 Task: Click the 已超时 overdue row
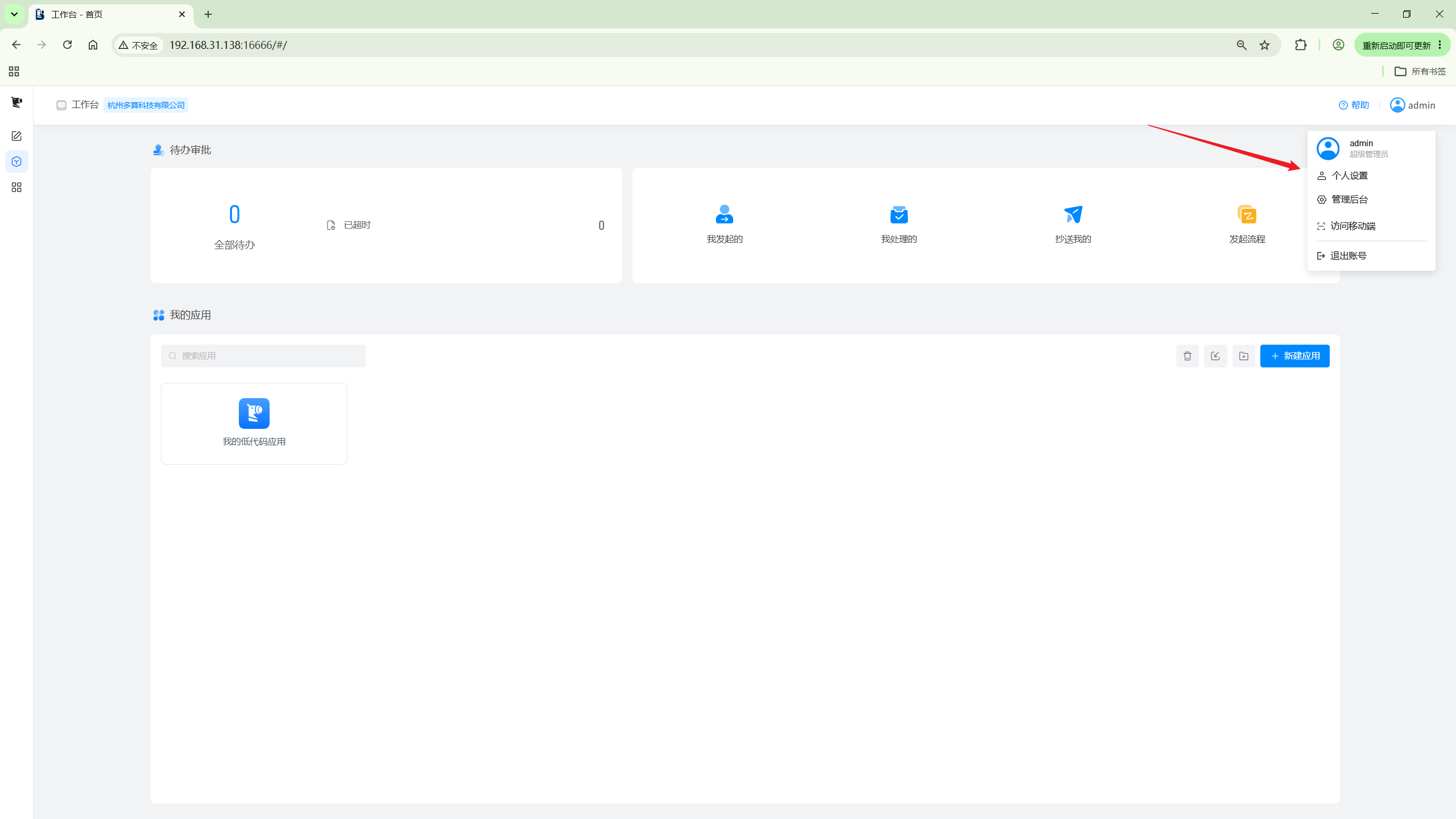[x=465, y=225]
